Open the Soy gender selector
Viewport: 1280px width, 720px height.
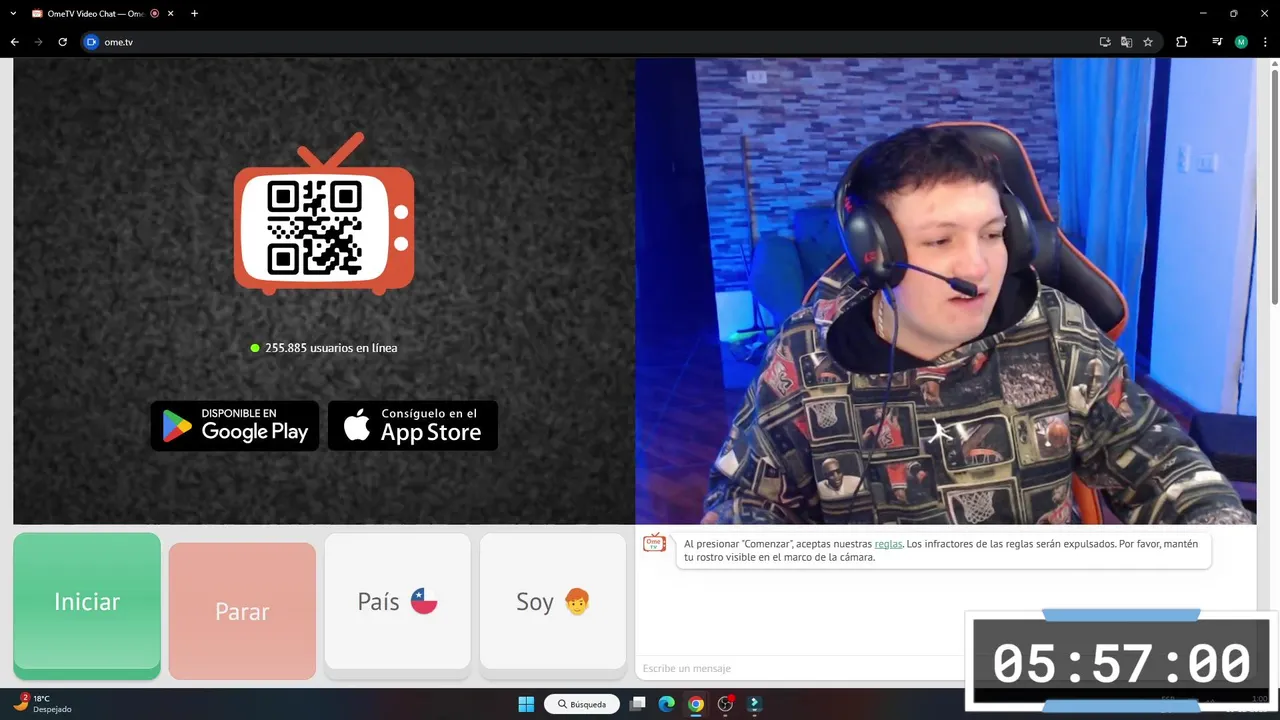click(553, 601)
